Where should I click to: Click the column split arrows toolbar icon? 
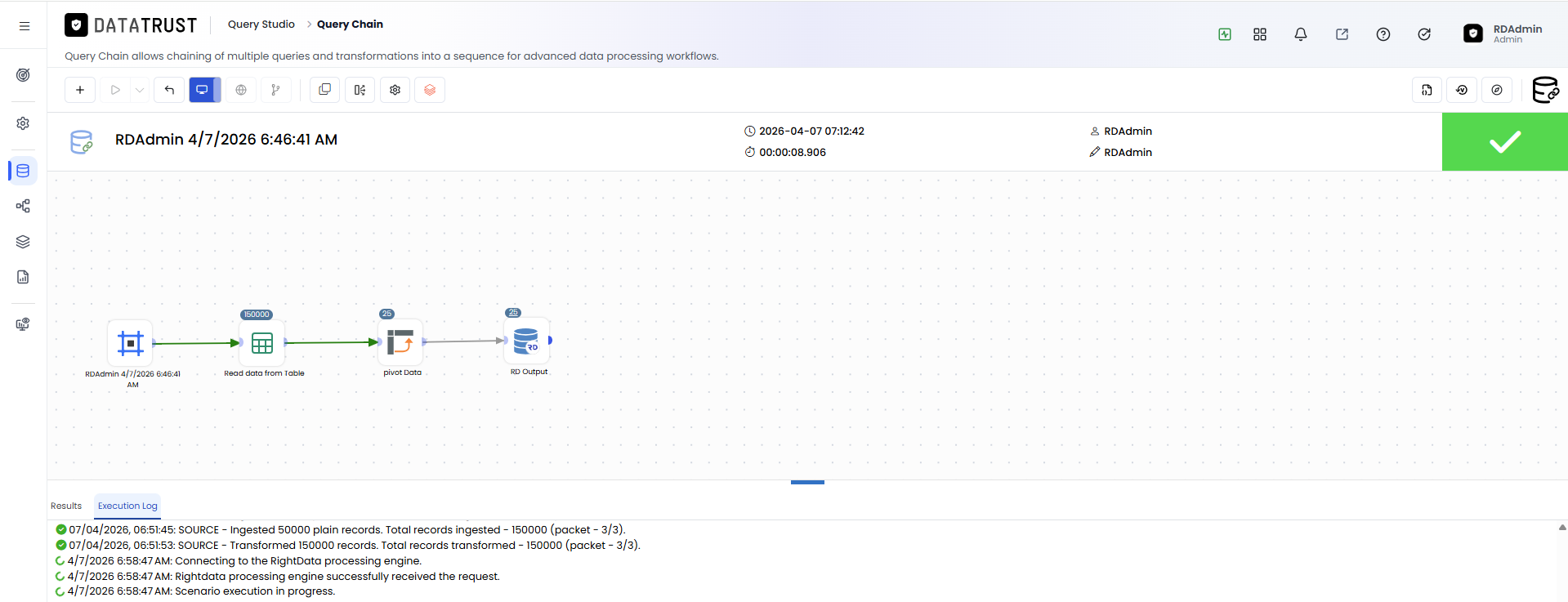point(360,90)
